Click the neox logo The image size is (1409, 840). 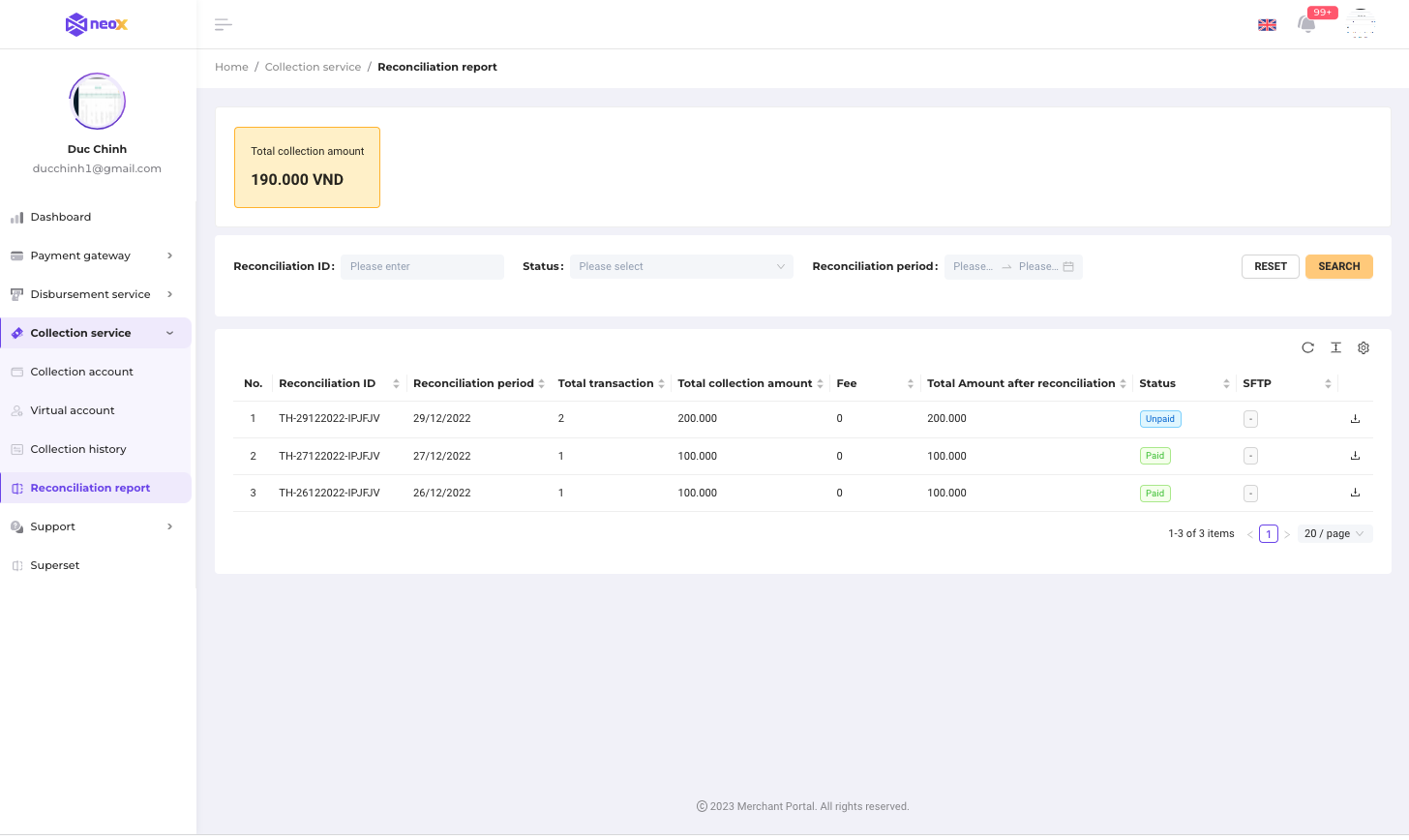coord(97,24)
